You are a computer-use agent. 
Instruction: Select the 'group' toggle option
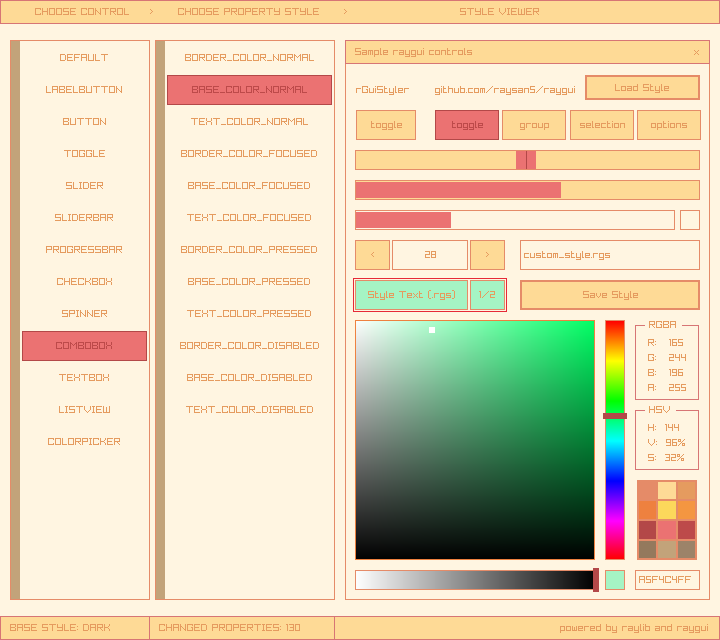pos(534,125)
